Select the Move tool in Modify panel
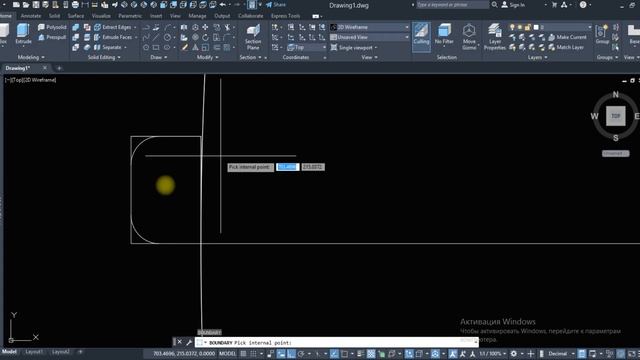Screen dimensions: 640x360 pos(205,27)
